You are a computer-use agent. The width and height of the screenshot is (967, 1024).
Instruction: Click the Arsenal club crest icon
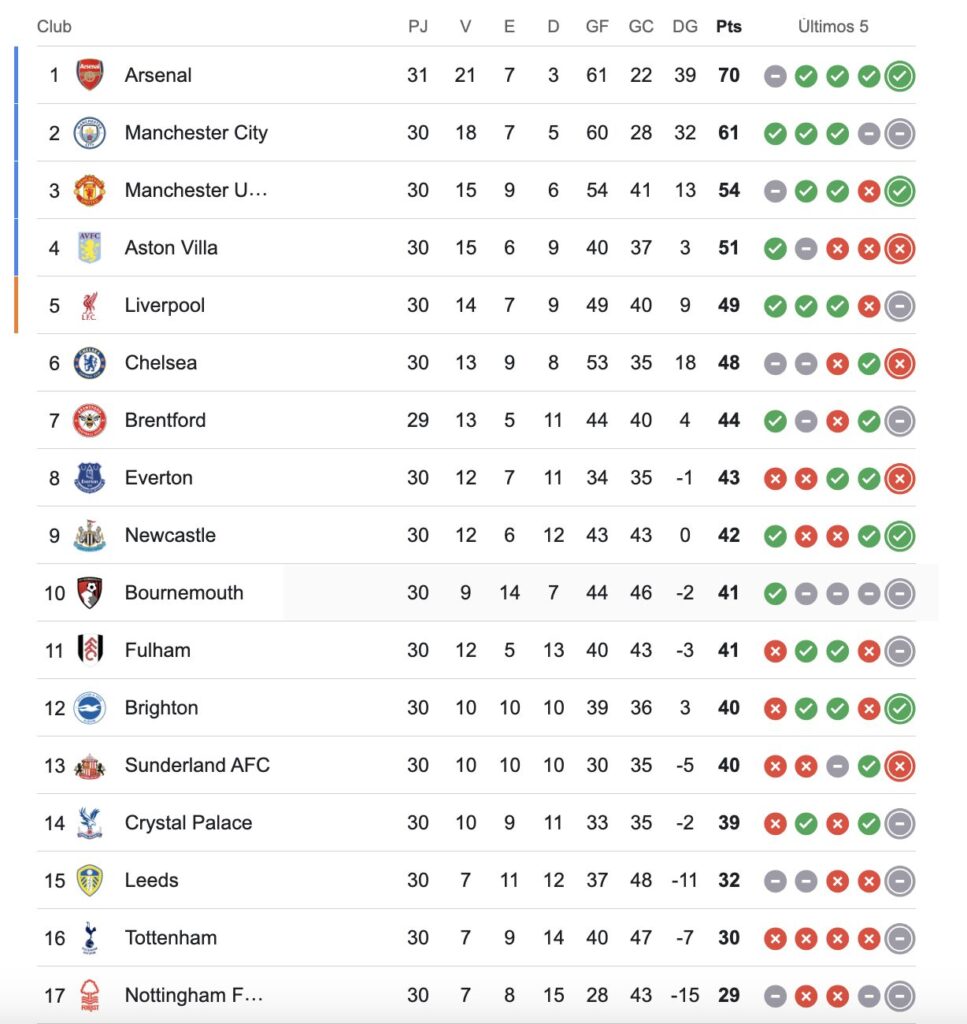click(x=90, y=75)
